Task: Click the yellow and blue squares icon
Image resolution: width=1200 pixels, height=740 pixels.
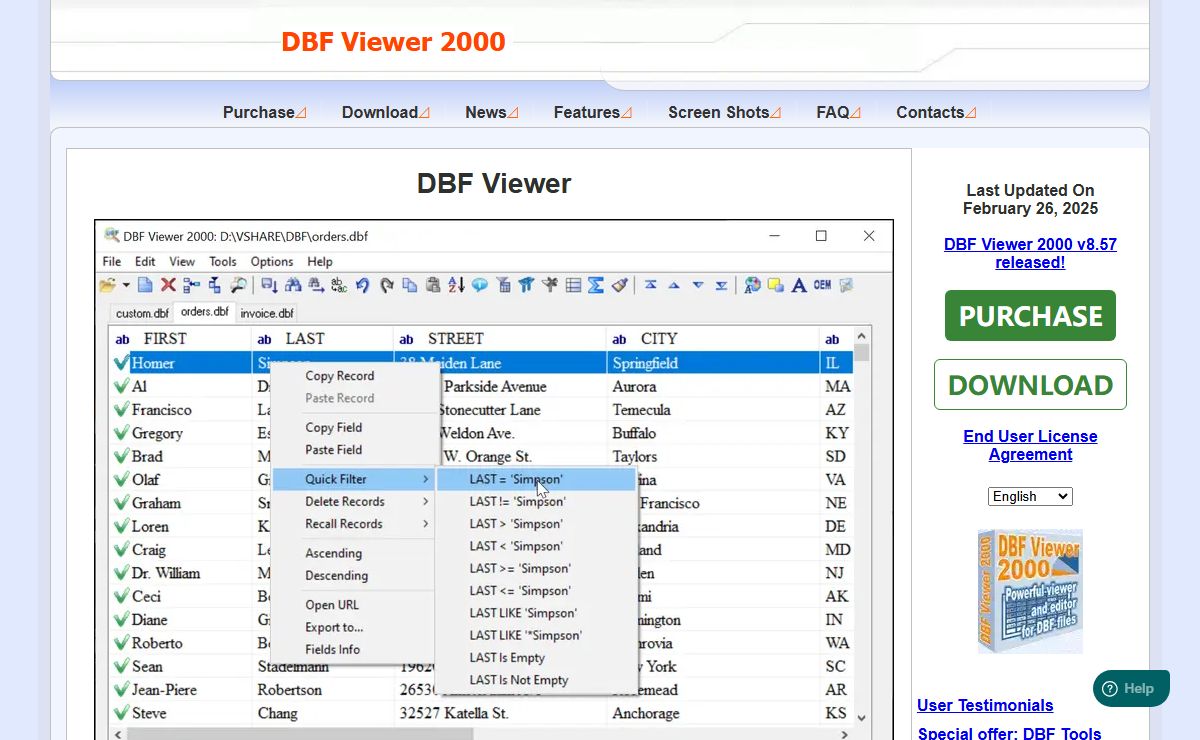Action: [x=776, y=285]
